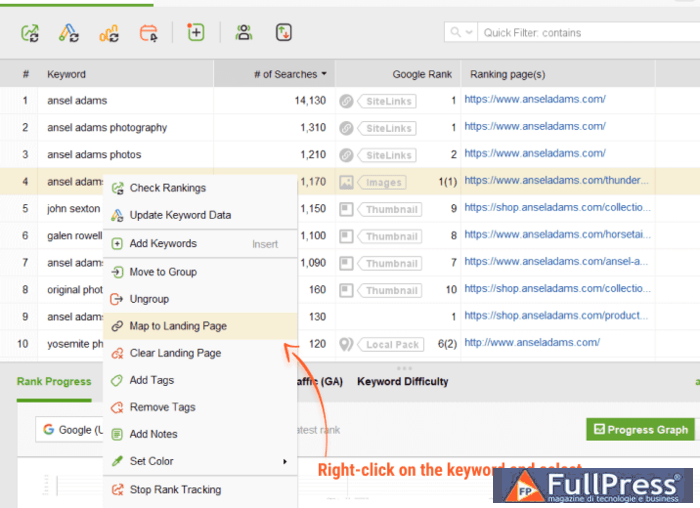700x508 pixels.
Task: Select Add Keywords in context menu
Action: click(x=200, y=244)
